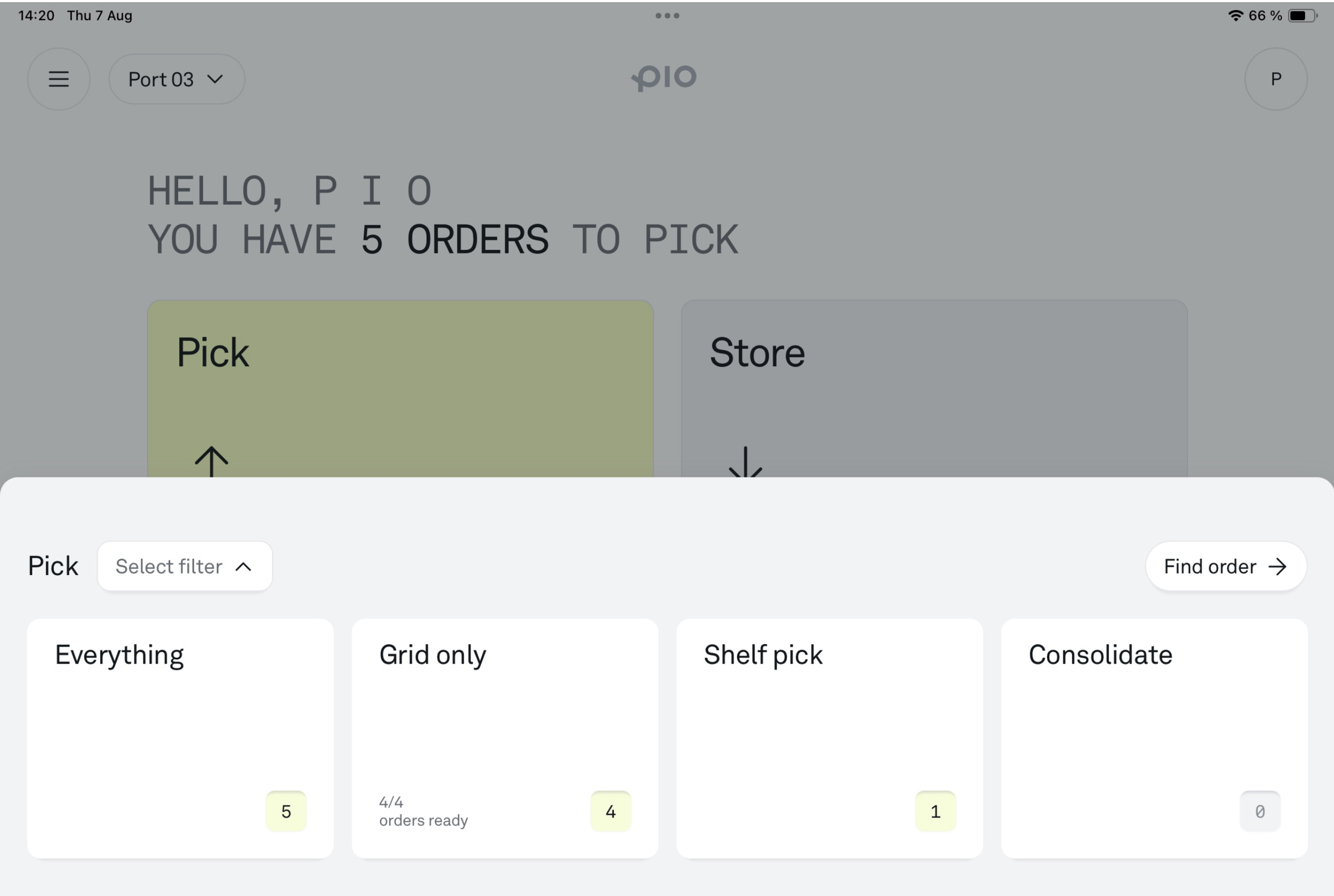
Task: Tap the Wi-Fi status icon
Action: [1235, 15]
